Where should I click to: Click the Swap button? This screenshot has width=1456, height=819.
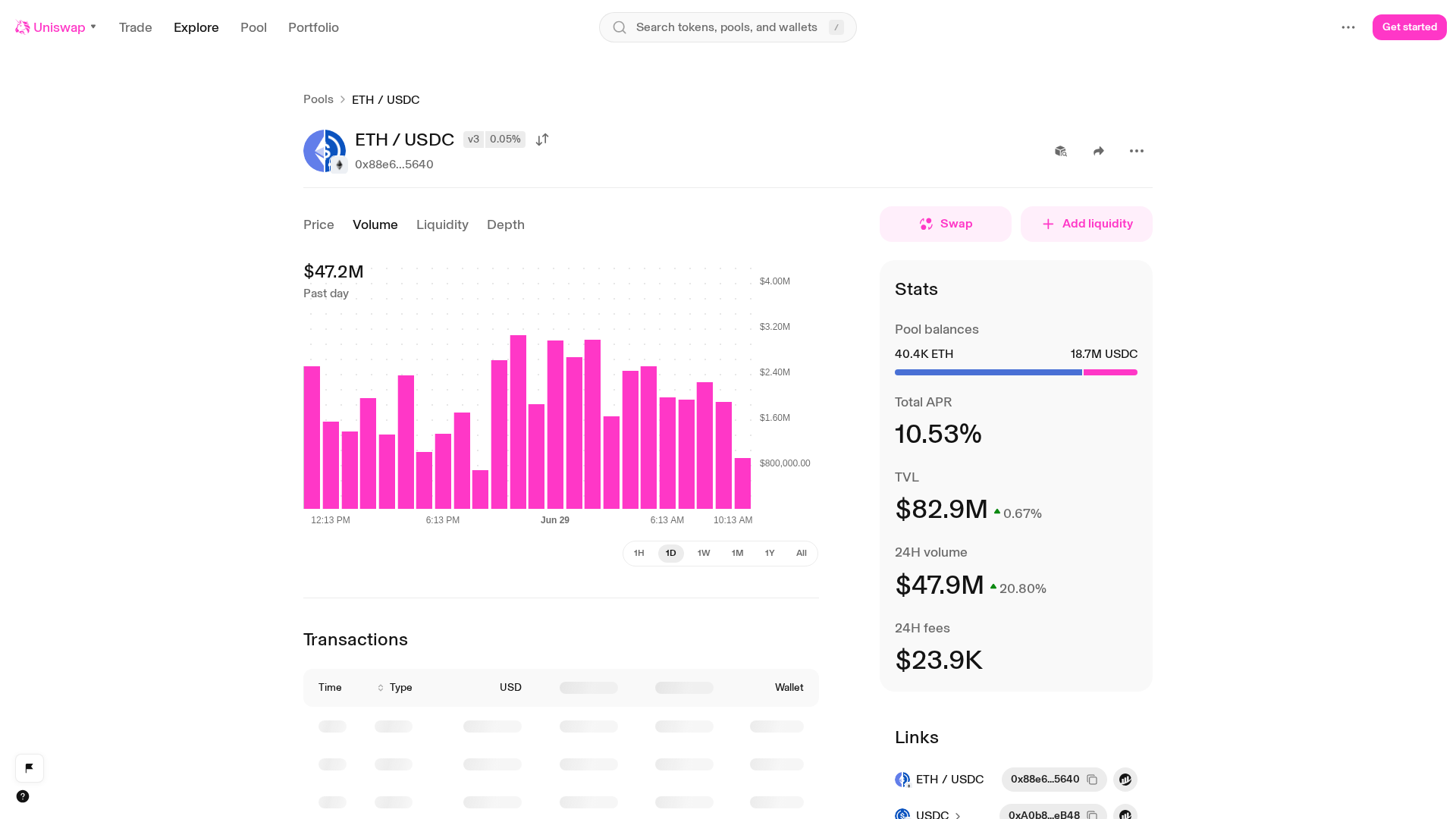pyautogui.click(x=946, y=224)
